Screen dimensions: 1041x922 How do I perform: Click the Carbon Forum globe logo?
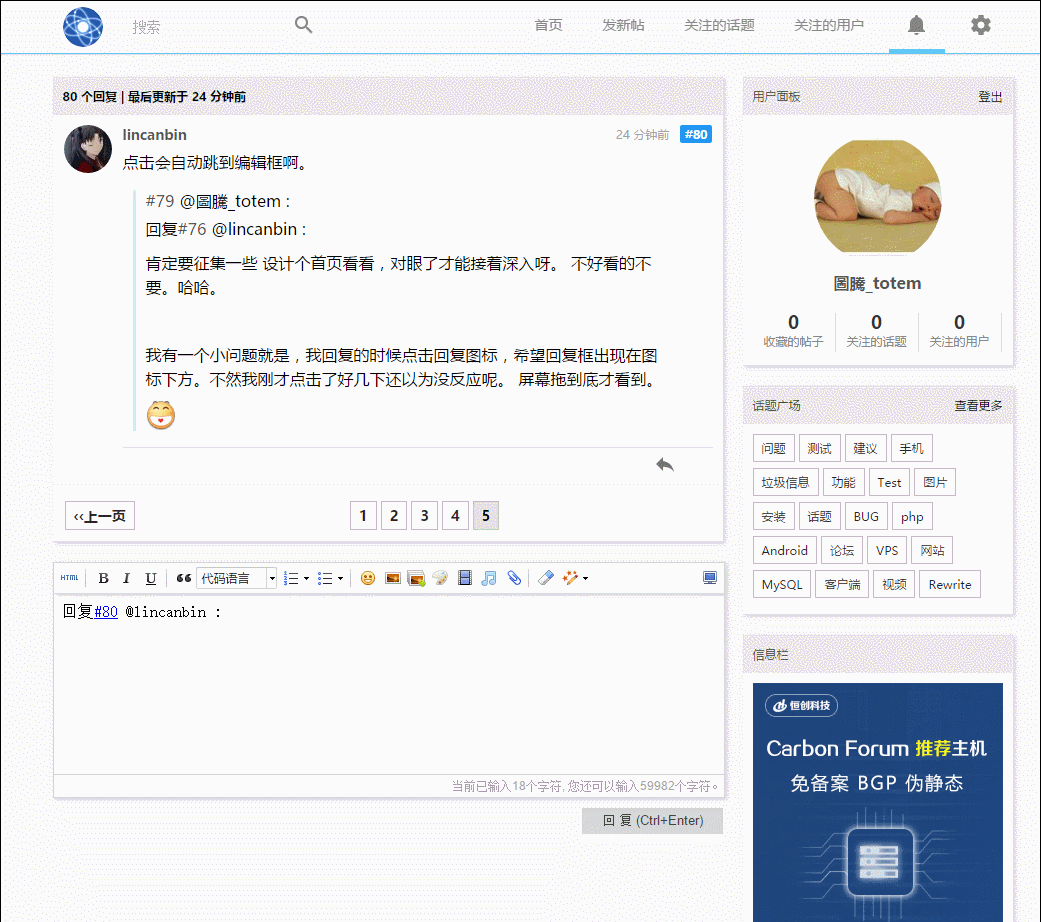pos(83,27)
